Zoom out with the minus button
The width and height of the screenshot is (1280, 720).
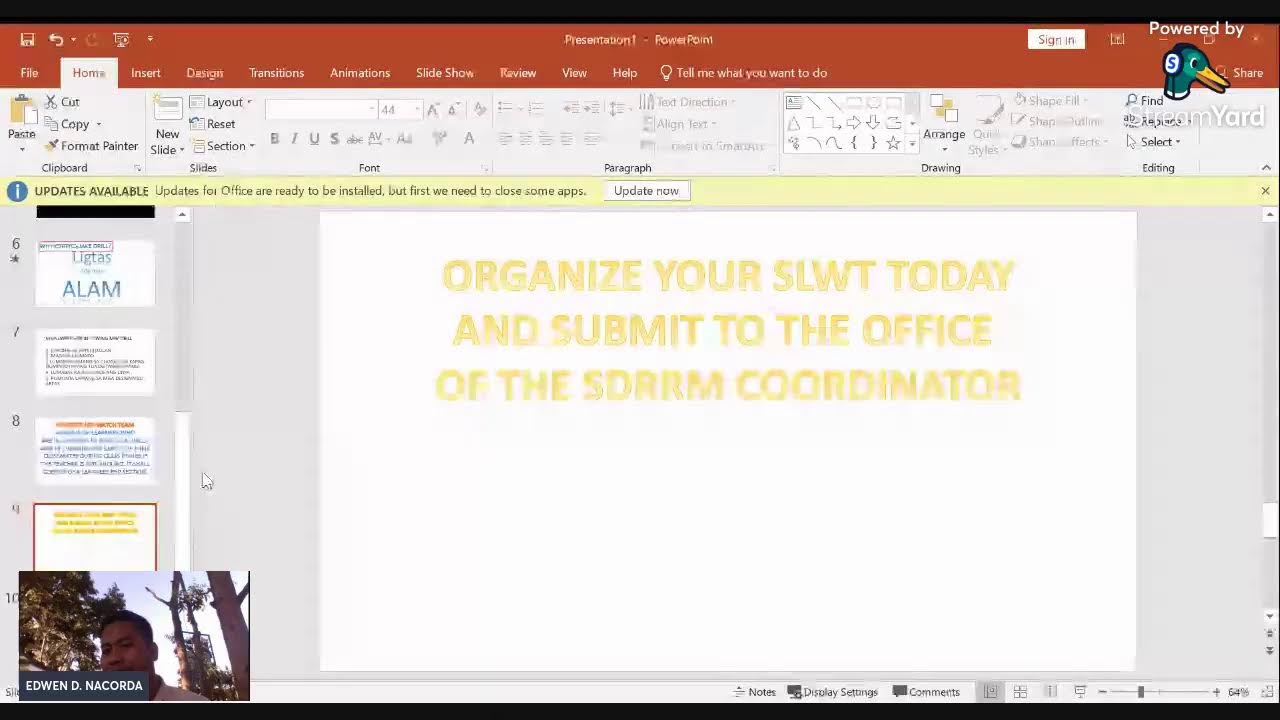[1102, 692]
